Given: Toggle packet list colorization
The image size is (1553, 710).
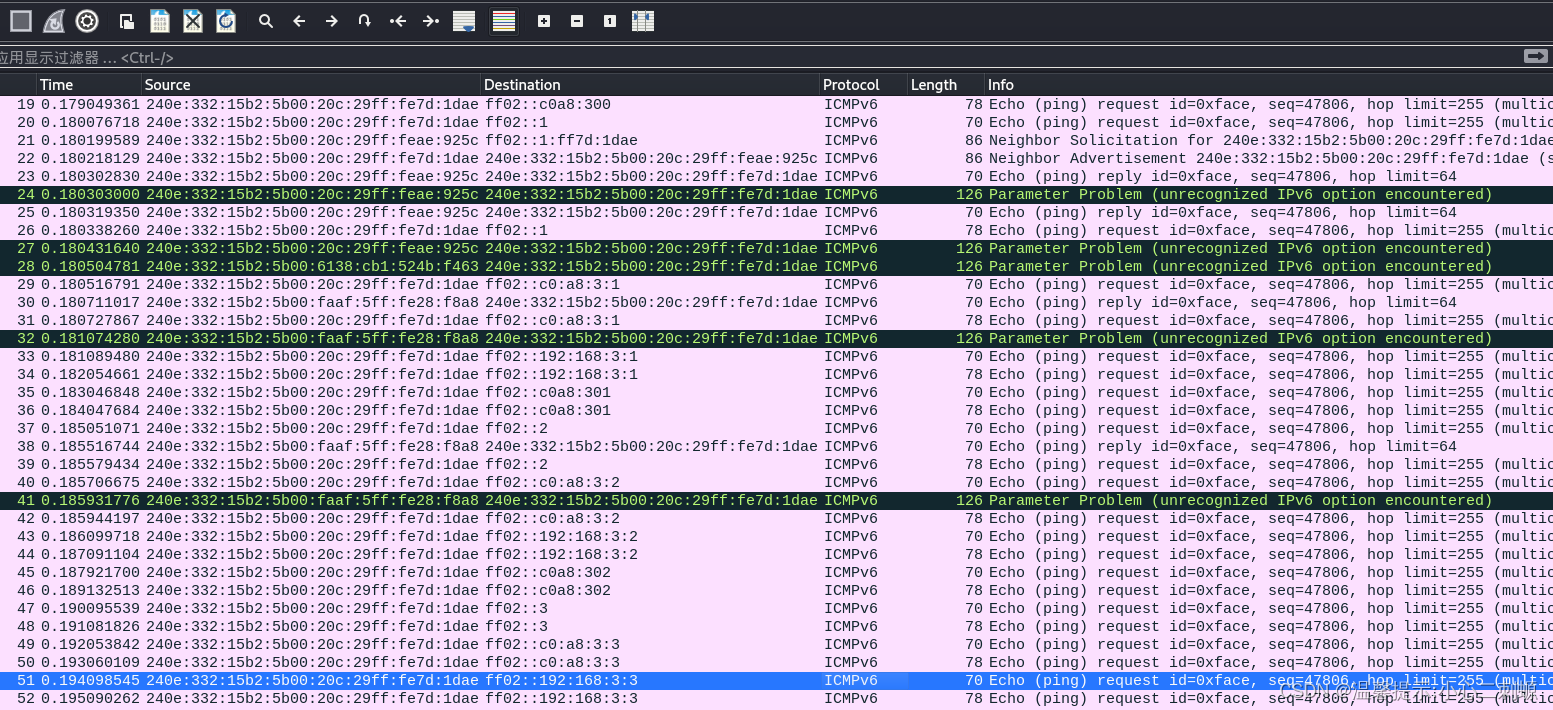Looking at the screenshot, I should 503,20.
